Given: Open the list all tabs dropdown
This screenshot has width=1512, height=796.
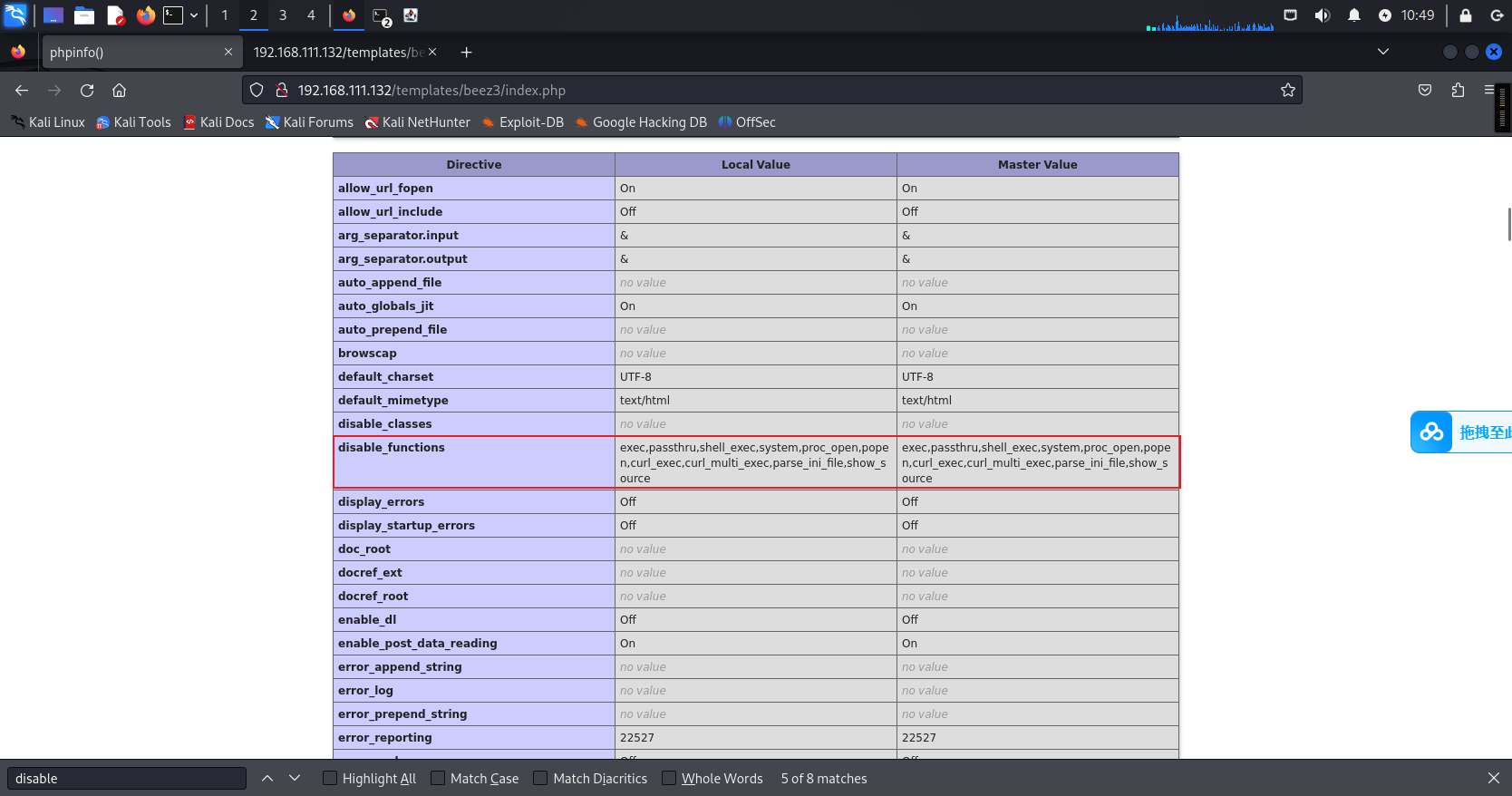Looking at the screenshot, I should [x=1383, y=52].
